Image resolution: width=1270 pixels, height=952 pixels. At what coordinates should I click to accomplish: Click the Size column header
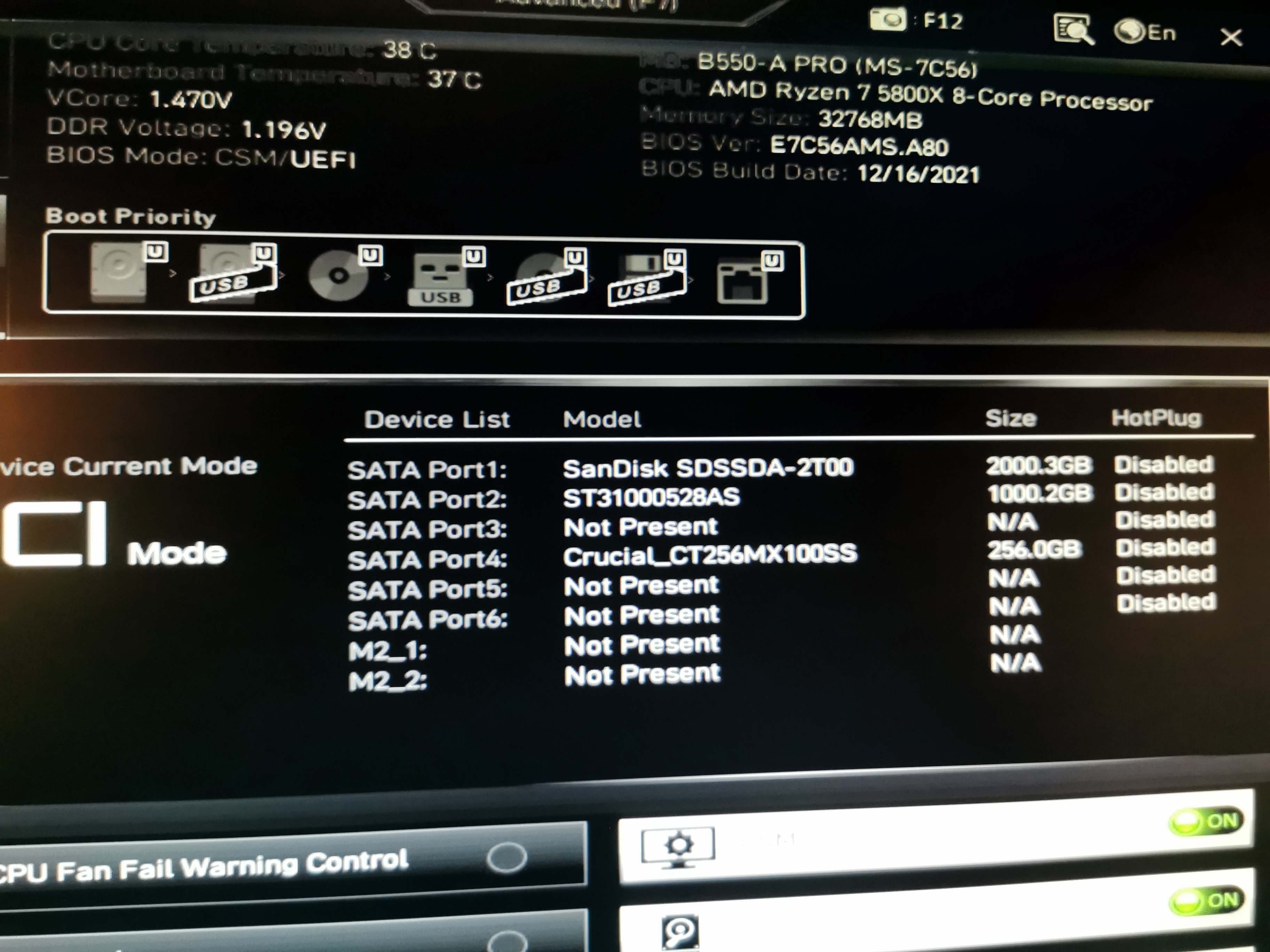click(1011, 418)
